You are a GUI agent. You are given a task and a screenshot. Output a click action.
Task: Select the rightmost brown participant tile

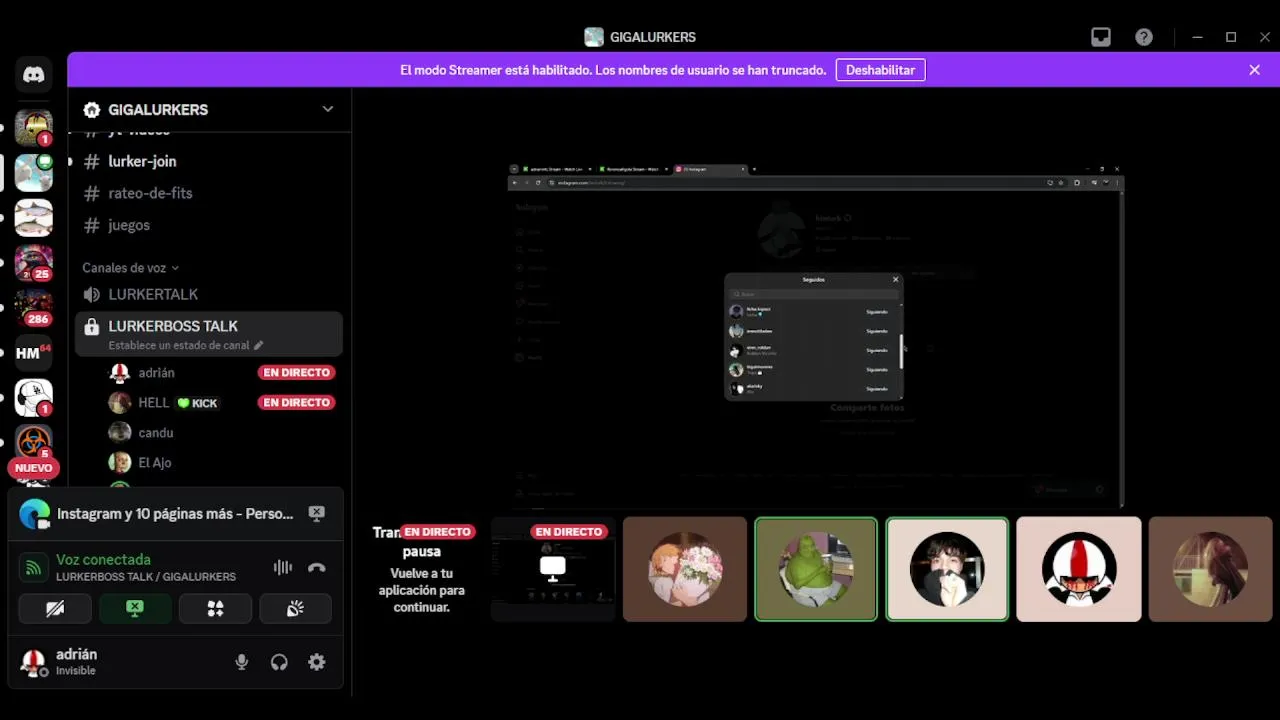pyautogui.click(x=1210, y=569)
